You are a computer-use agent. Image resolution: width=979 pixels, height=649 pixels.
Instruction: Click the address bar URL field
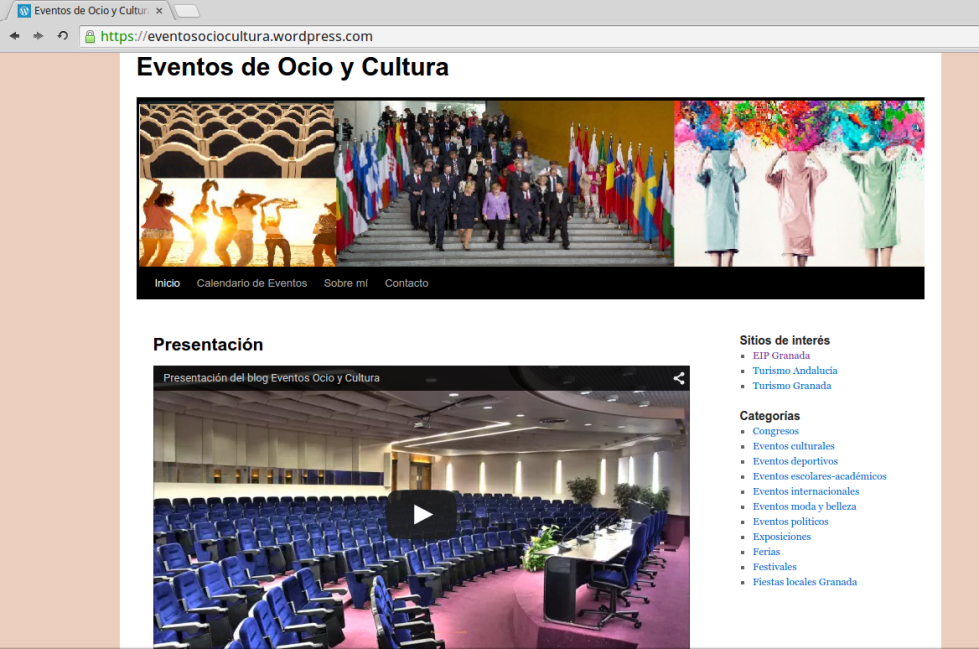(500, 37)
